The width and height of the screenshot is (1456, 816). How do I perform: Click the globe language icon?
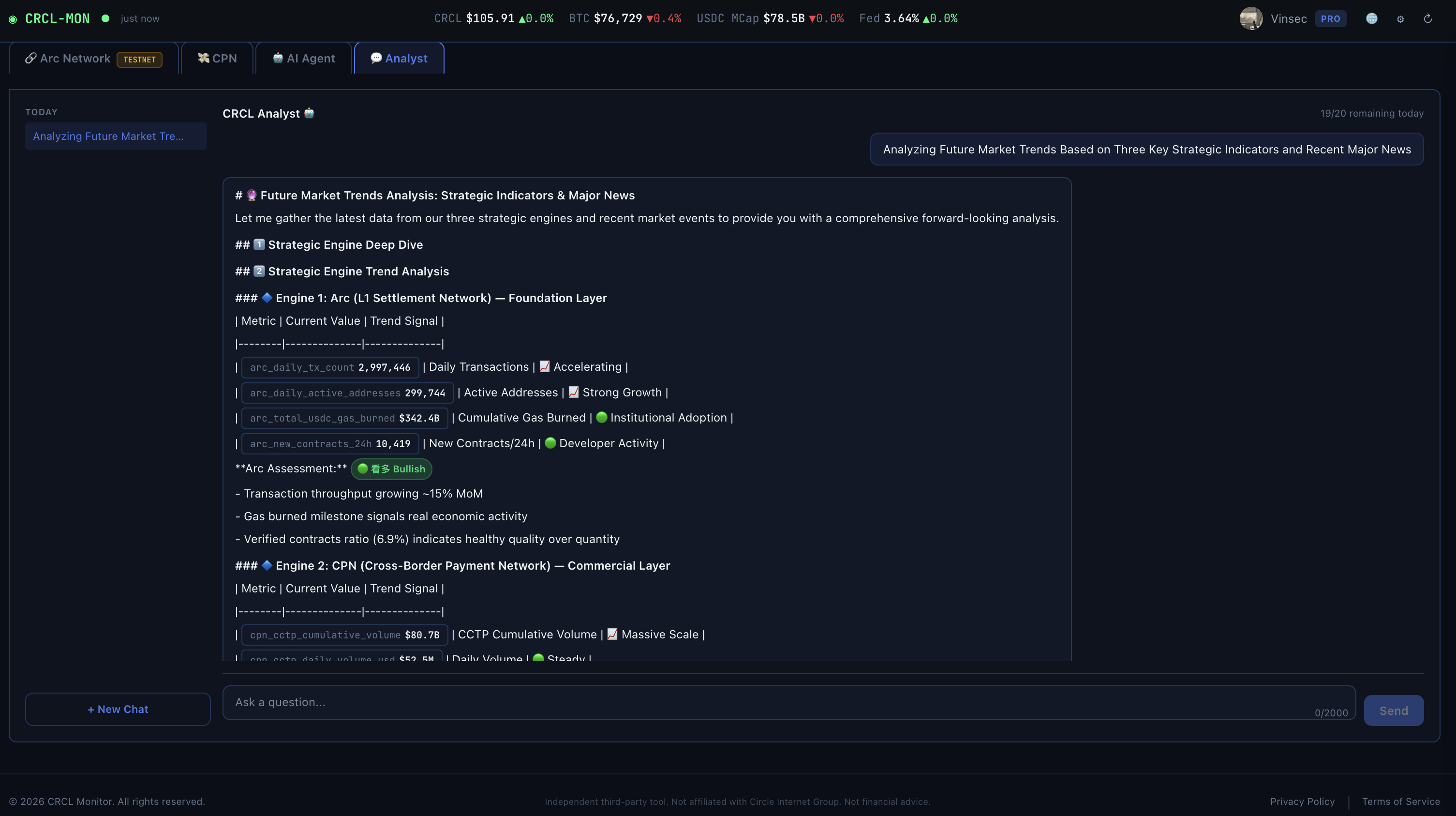coord(1371,19)
